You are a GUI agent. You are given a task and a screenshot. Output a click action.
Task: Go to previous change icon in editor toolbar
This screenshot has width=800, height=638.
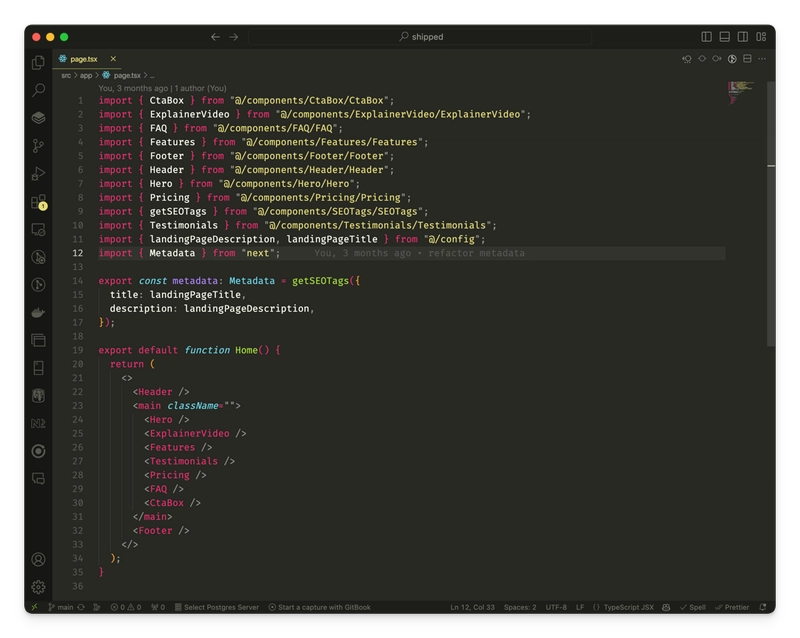click(687, 59)
